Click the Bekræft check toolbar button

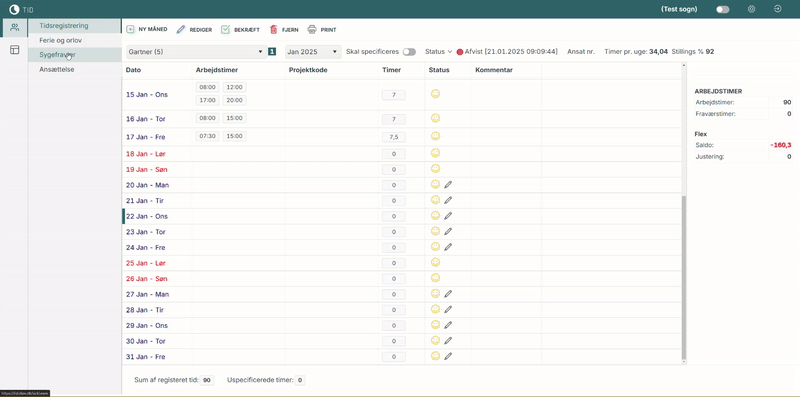[240, 30]
